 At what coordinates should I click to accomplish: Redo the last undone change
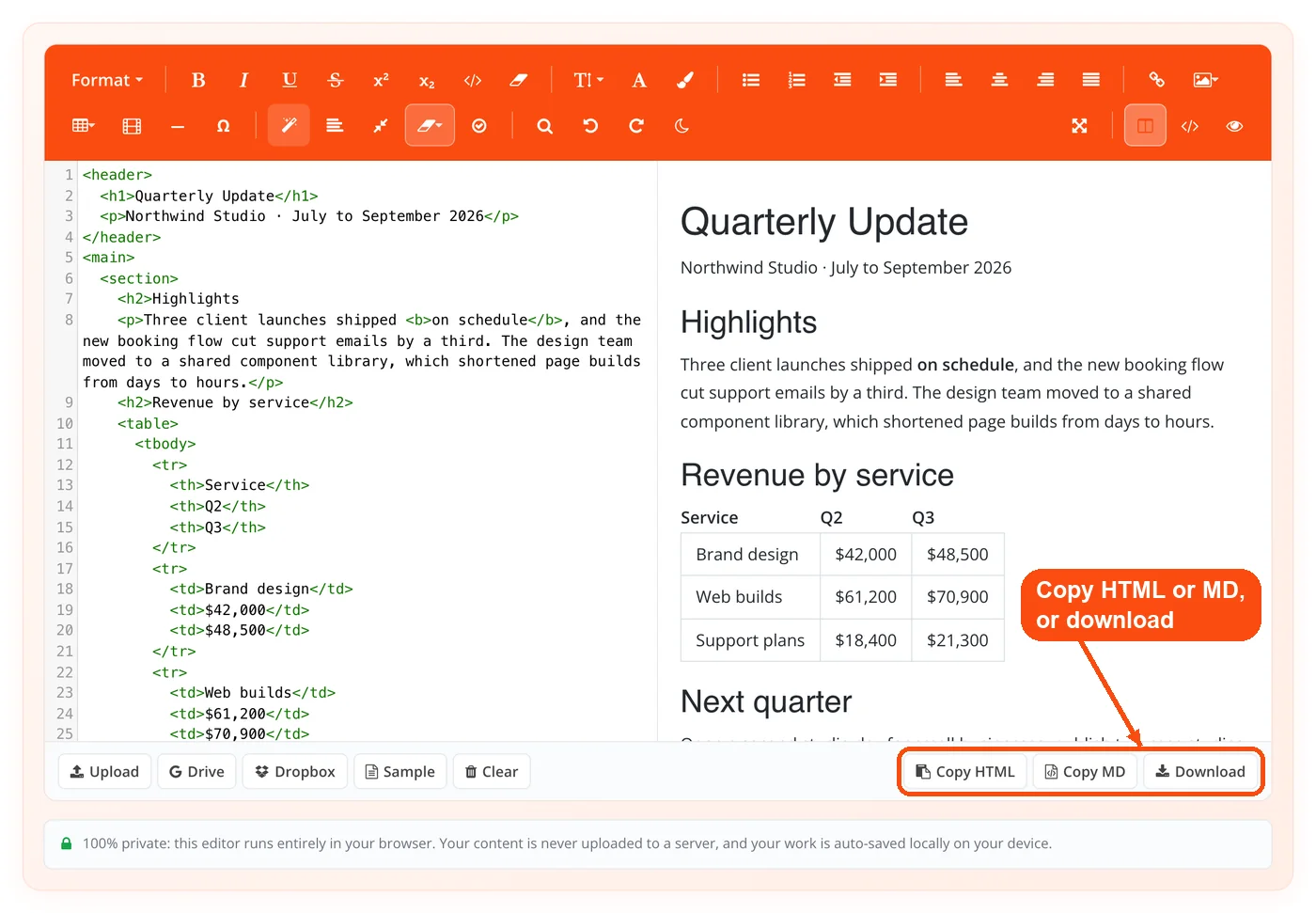636,126
